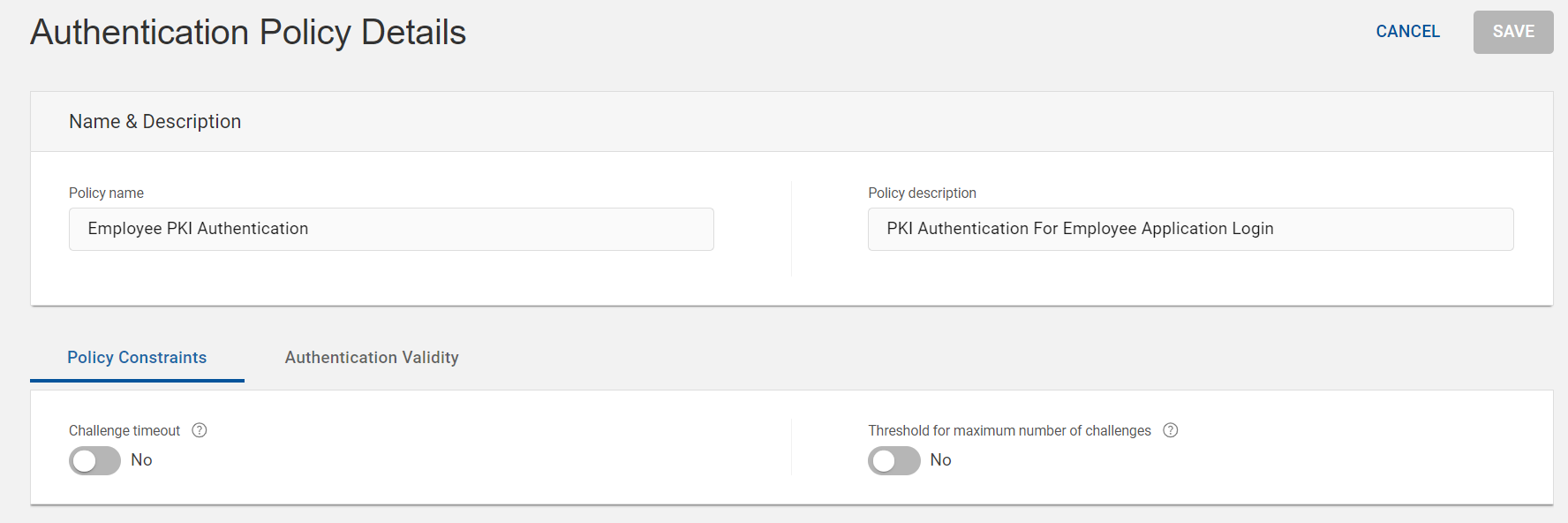Click into the Policy description field
This screenshot has height=523, width=1568.
click(1190, 230)
